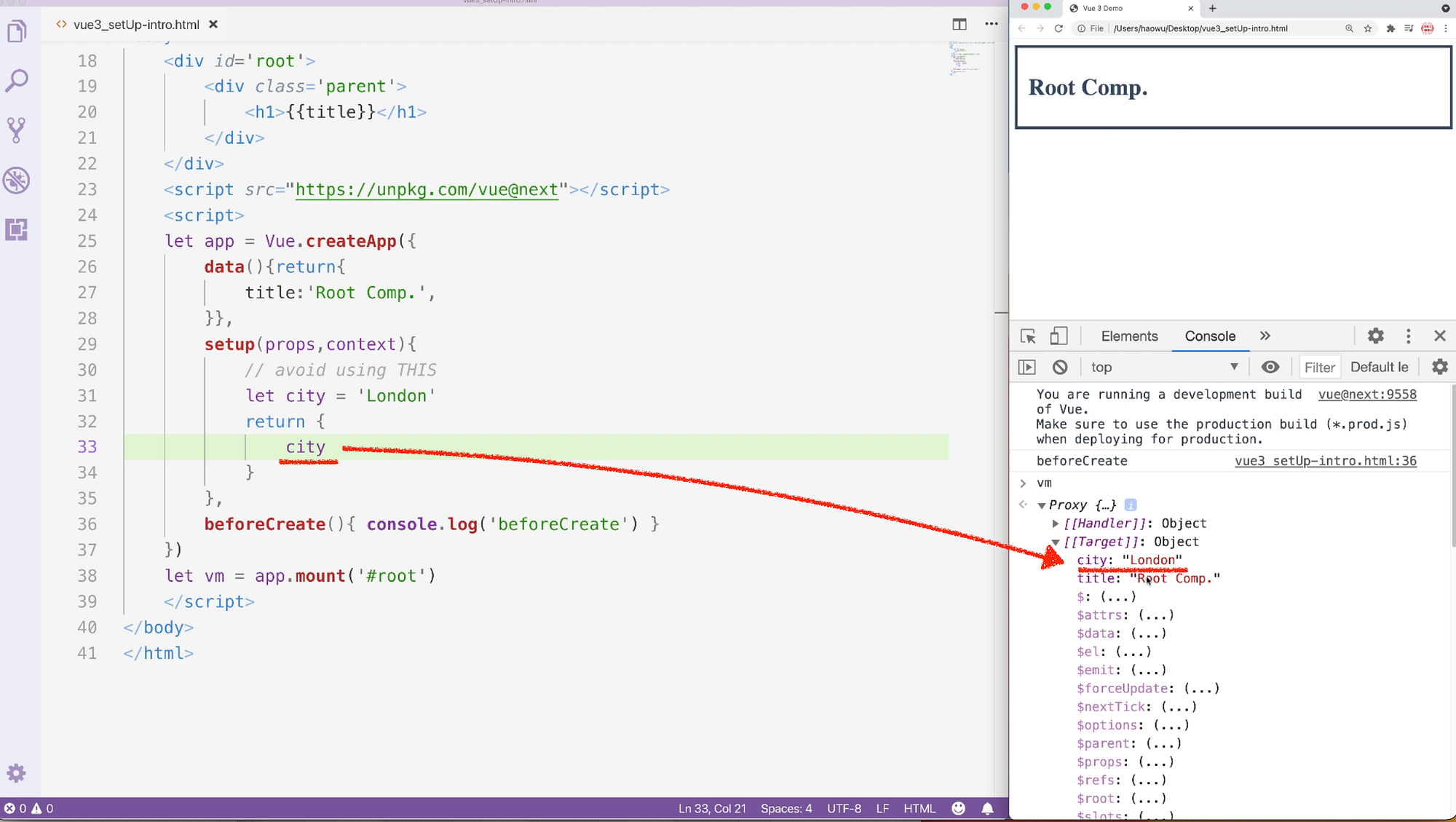This screenshot has height=822, width=1456.
Task: Open the Search icon in activity bar
Action: (17, 81)
